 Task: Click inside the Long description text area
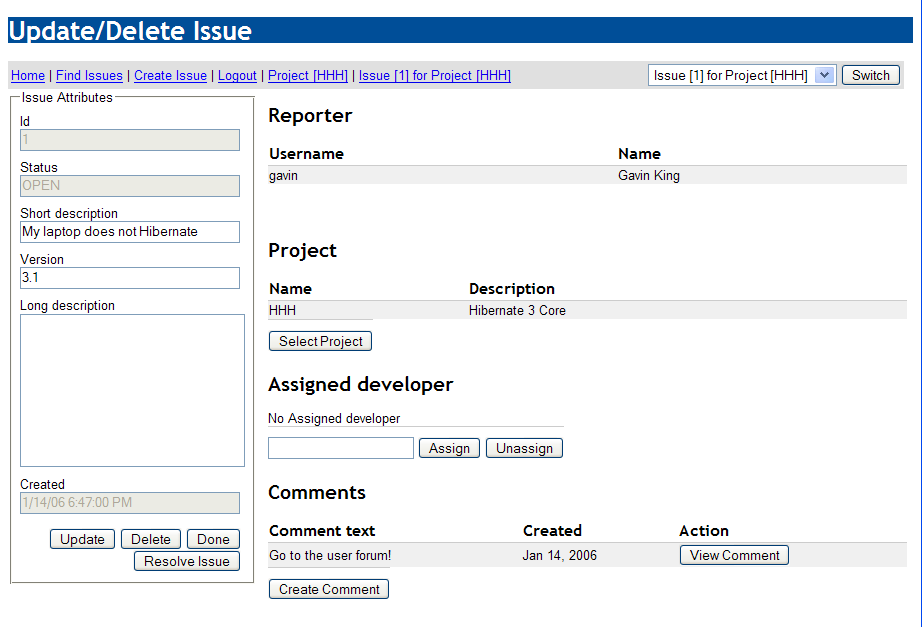tap(132, 390)
